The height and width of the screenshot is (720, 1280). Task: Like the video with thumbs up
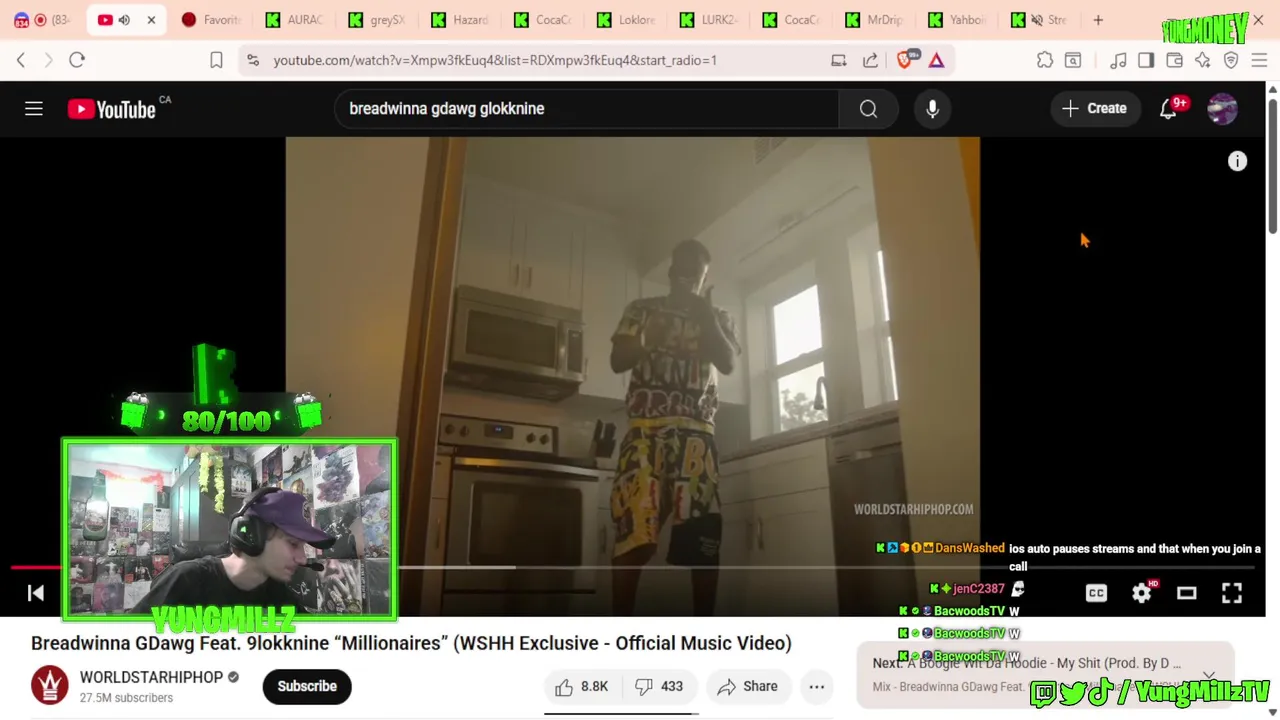582,686
